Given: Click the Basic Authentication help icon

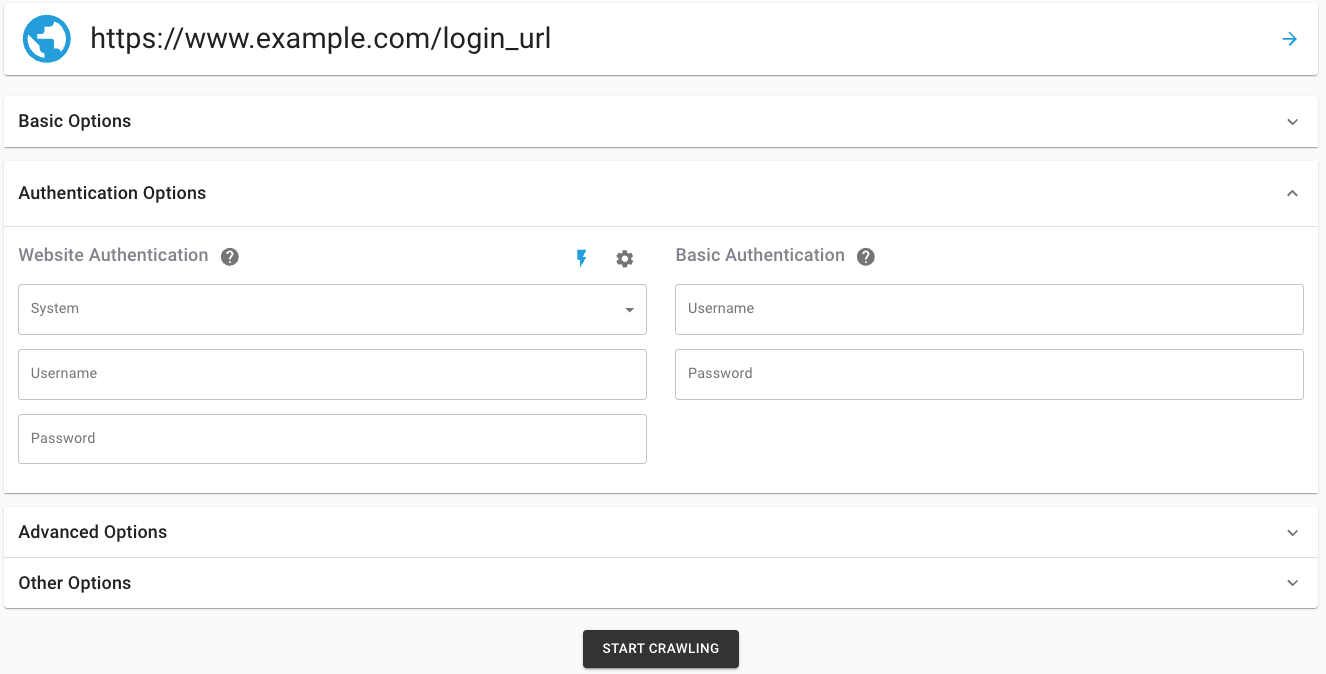Looking at the screenshot, I should tap(866, 257).
